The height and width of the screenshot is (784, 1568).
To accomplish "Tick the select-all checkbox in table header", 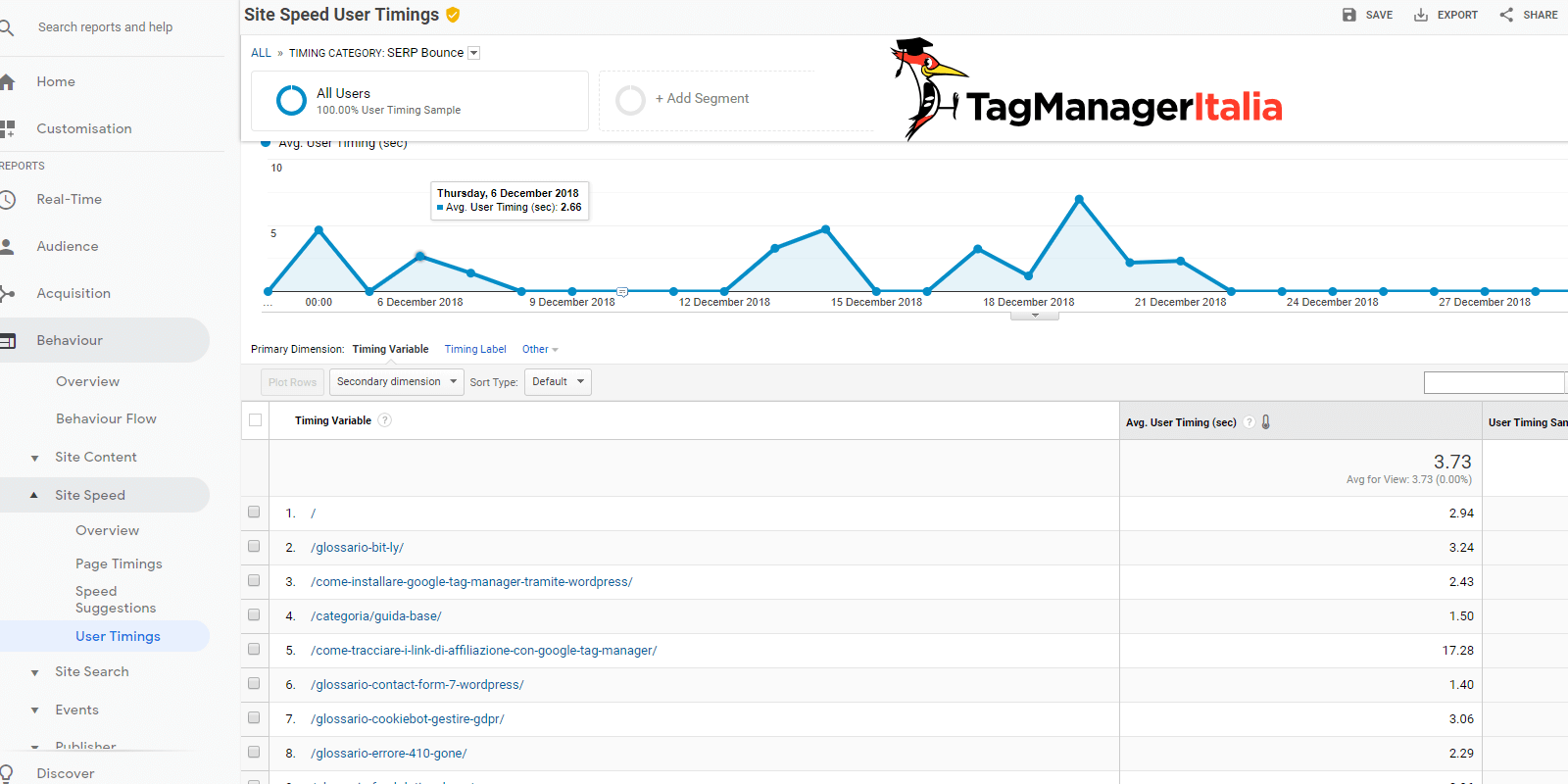I will (x=256, y=420).
